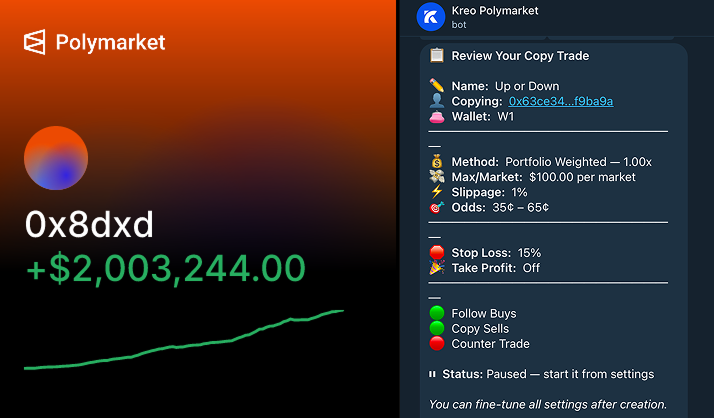714x418 pixels.
Task: Click the money bag icon beside Method
Action: (437, 161)
